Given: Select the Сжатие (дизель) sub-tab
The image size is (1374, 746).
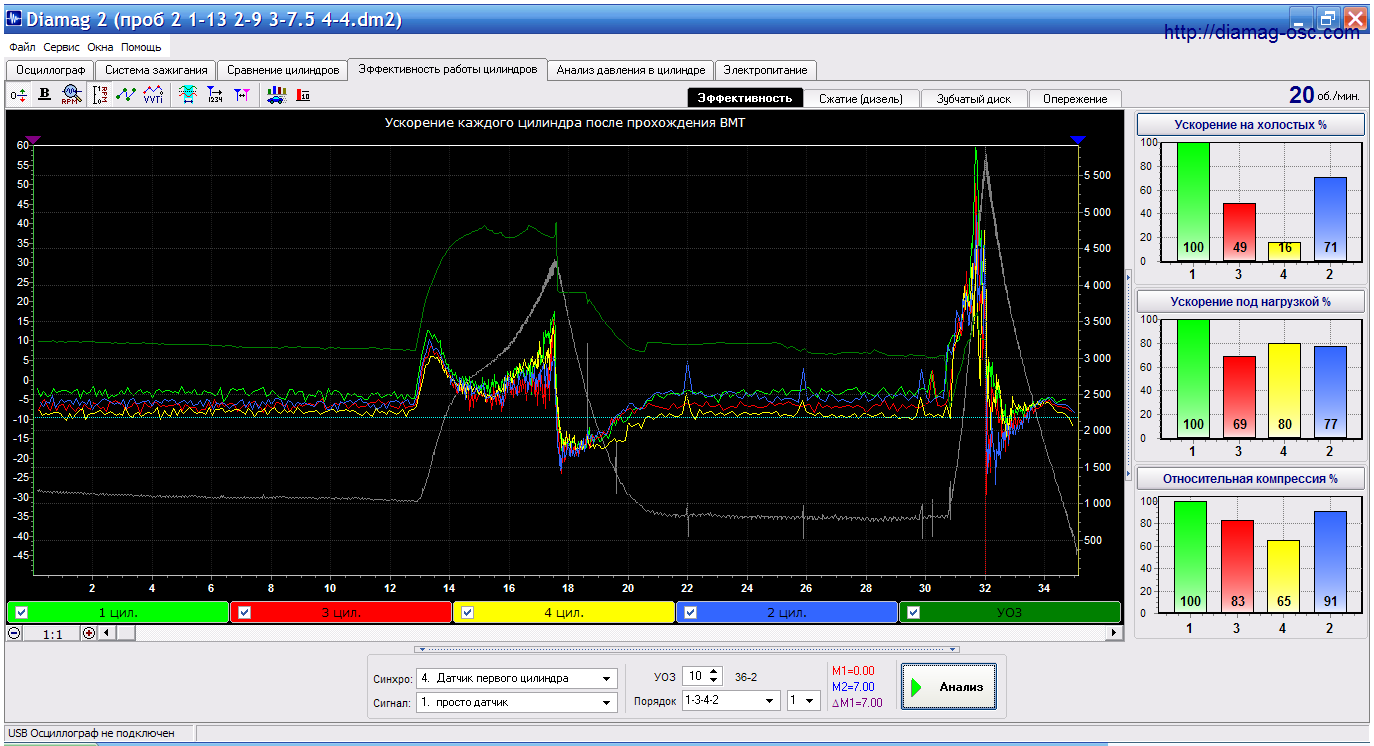Looking at the screenshot, I should click(x=861, y=98).
